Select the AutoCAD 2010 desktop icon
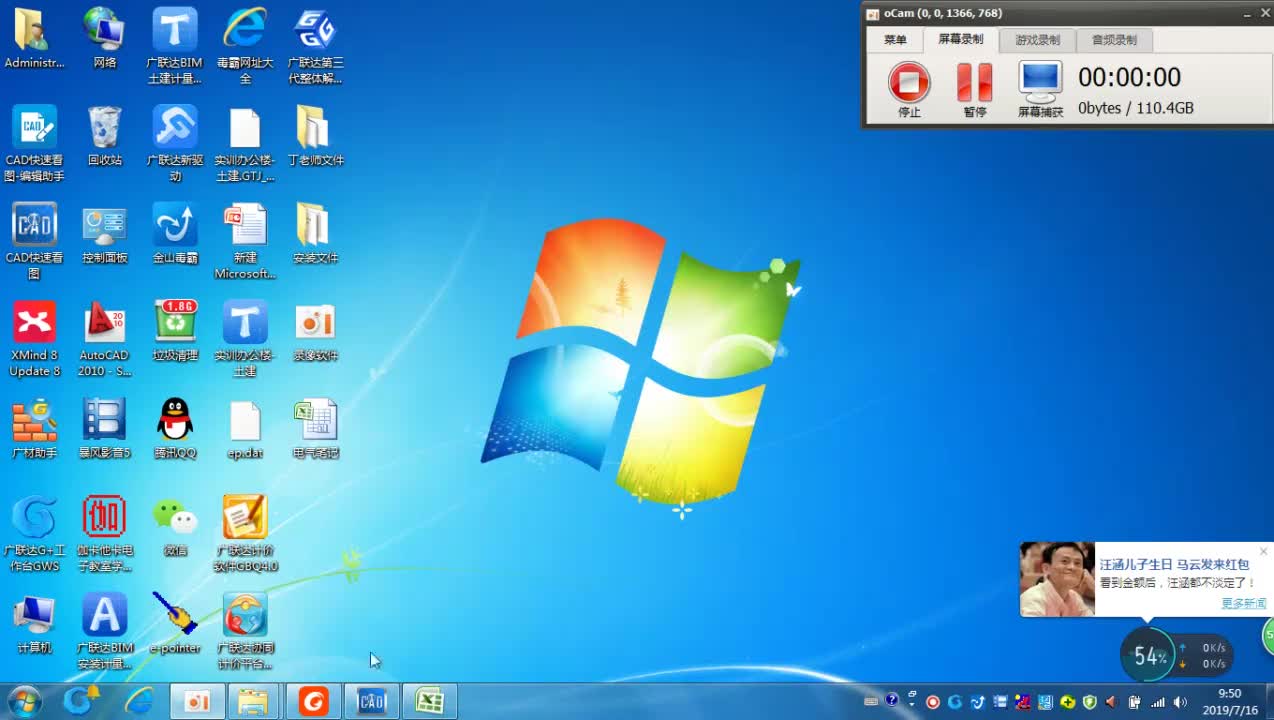 104,338
